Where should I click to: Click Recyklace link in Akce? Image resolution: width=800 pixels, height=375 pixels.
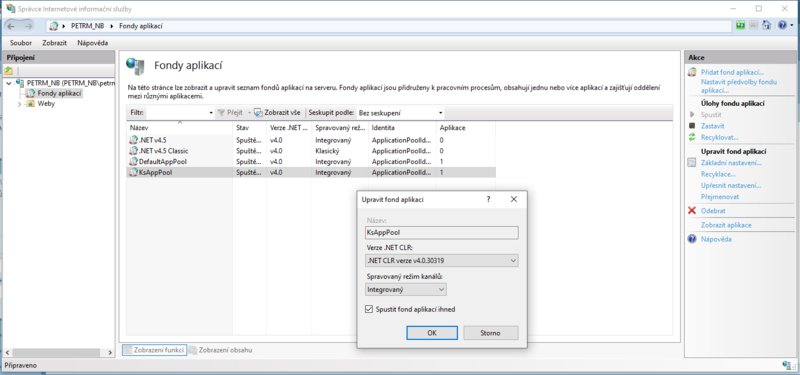[x=718, y=174]
